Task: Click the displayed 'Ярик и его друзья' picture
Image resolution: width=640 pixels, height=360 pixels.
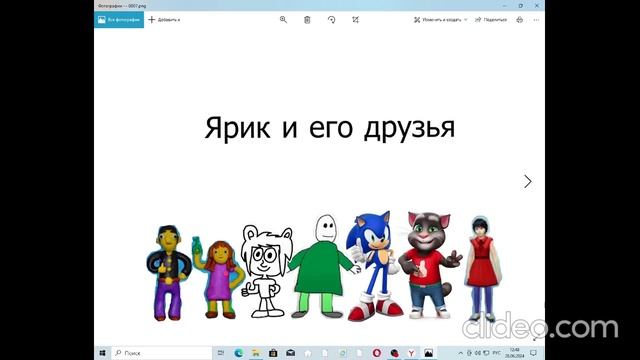Action: pos(320,187)
